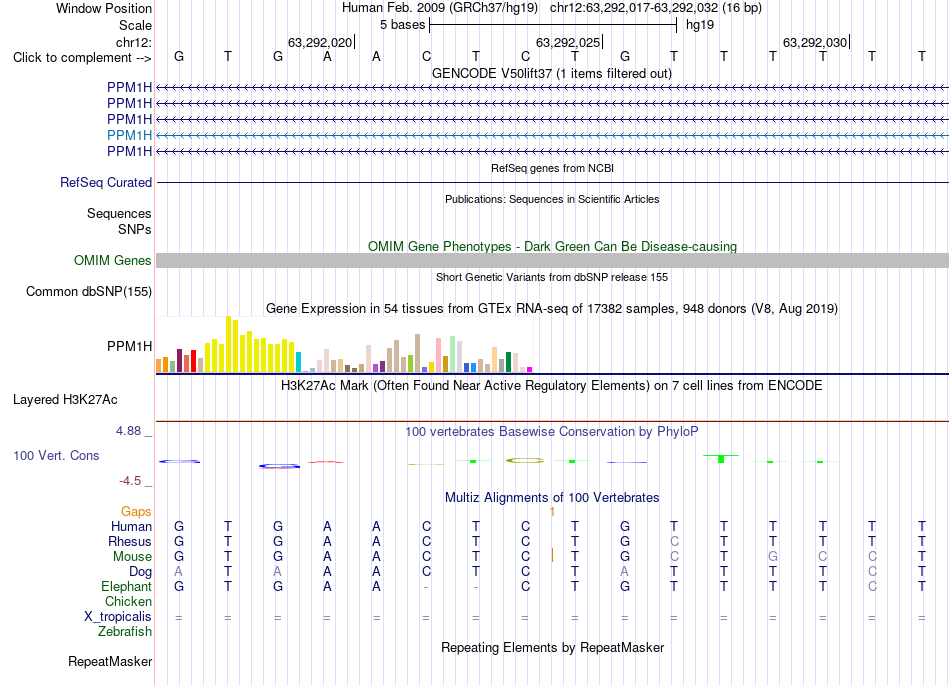The image size is (950, 685).
Task: Select the 'Rhesus' species row label
Action: tap(130, 541)
